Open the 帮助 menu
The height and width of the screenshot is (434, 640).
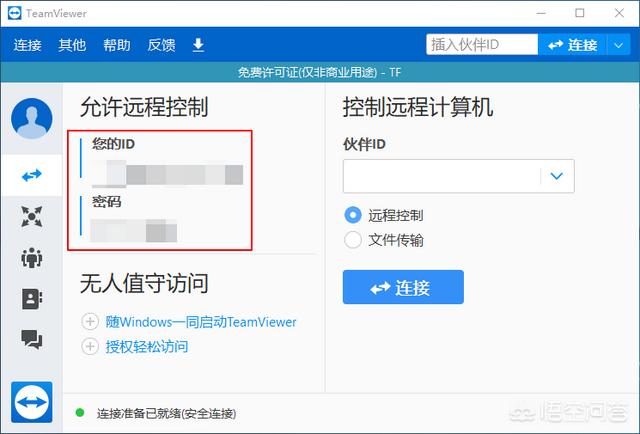pos(117,45)
